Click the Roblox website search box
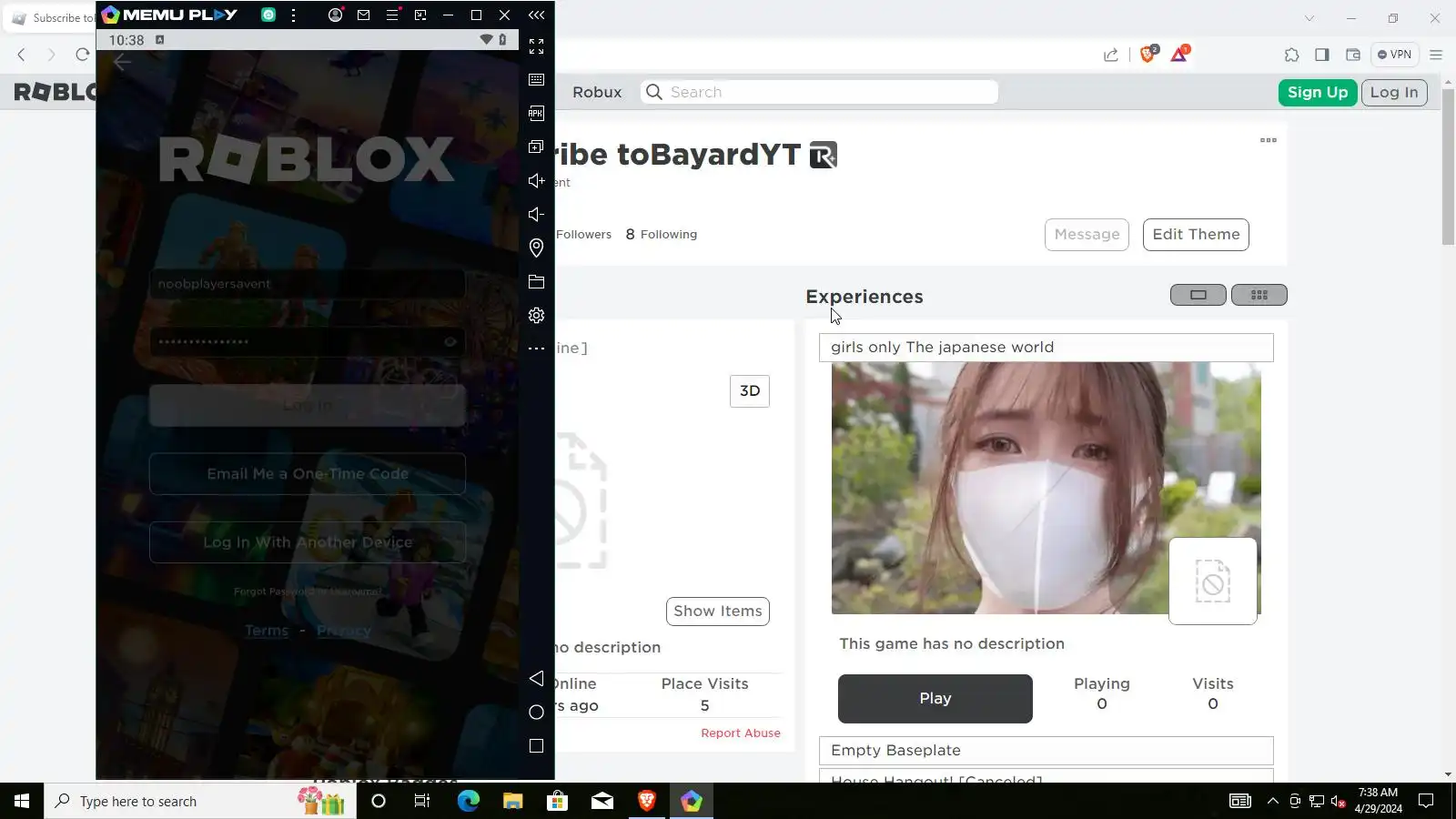Screen dimensions: 1456x819 (x=819, y=92)
